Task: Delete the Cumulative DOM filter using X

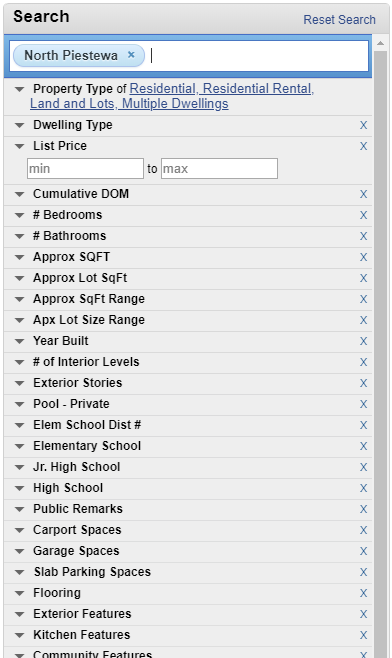Action: [363, 194]
